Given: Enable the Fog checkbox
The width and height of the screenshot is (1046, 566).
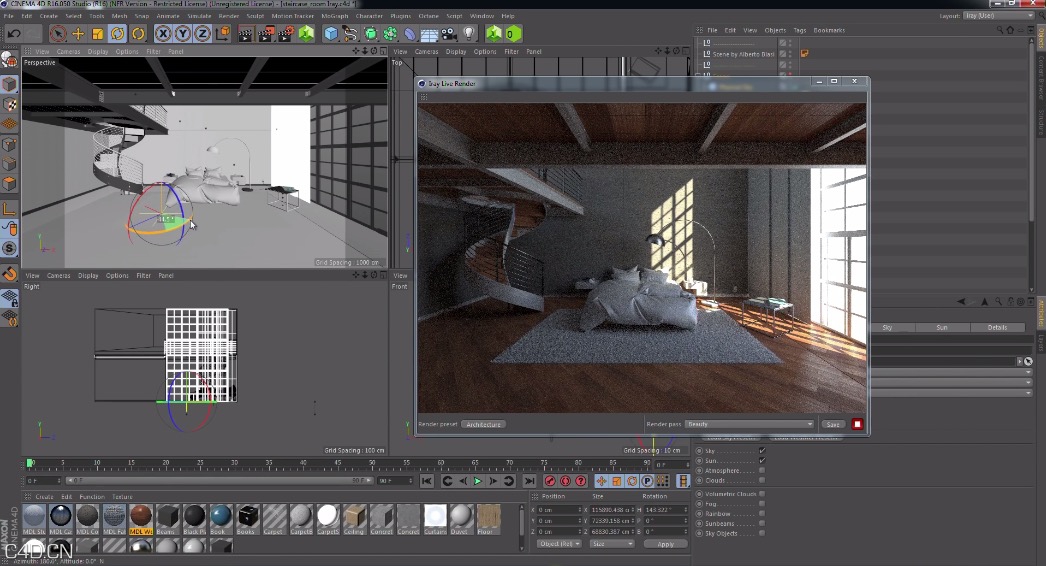Looking at the screenshot, I should pyautogui.click(x=762, y=504).
